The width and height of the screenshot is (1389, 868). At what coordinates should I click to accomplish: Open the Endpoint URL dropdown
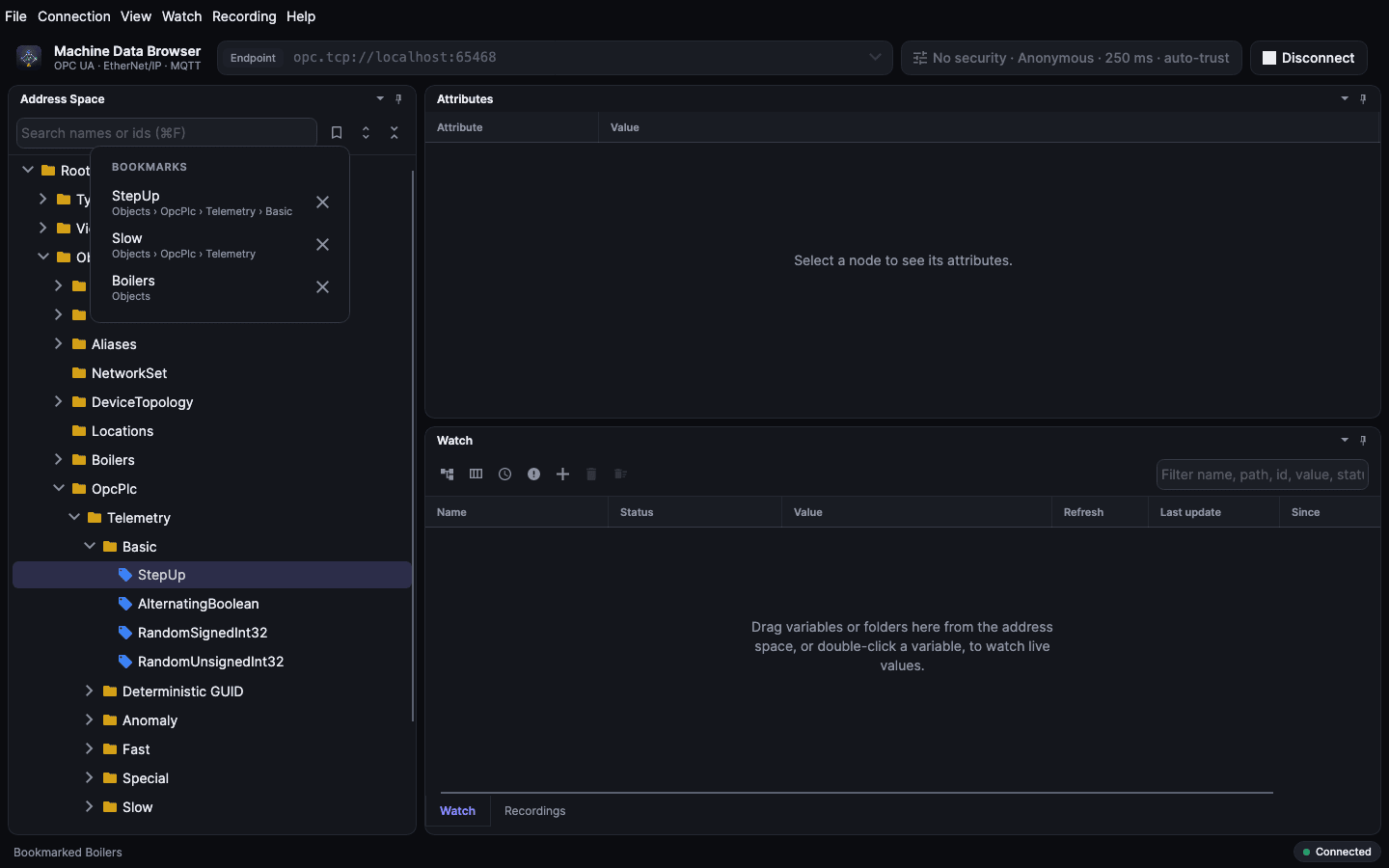coord(875,57)
